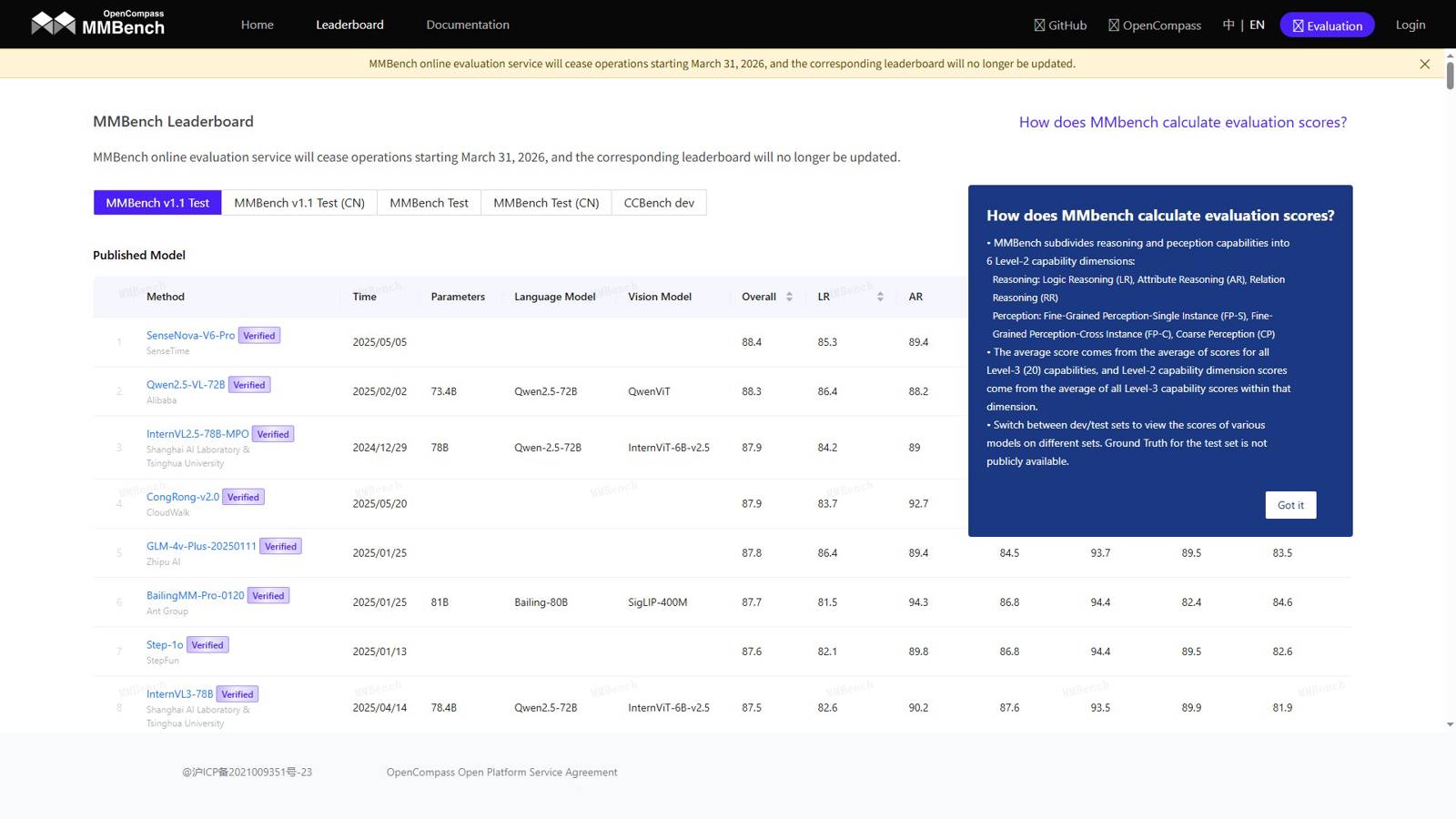1456x819 pixels.
Task: Open the GitHub link
Action: pyautogui.click(x=1061, y=25)
